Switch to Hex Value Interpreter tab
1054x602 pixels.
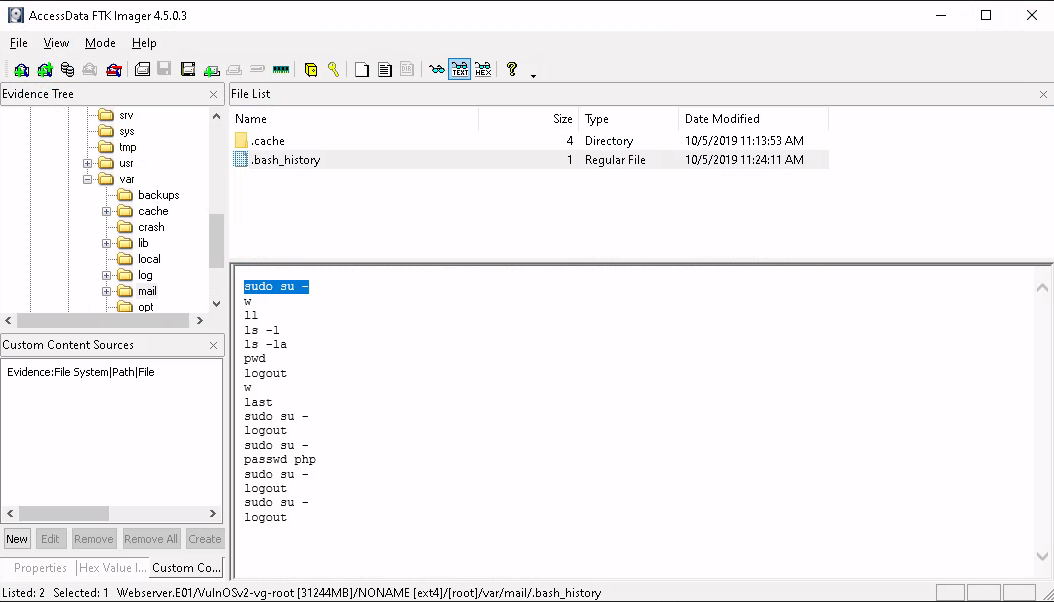coord(112,568)
